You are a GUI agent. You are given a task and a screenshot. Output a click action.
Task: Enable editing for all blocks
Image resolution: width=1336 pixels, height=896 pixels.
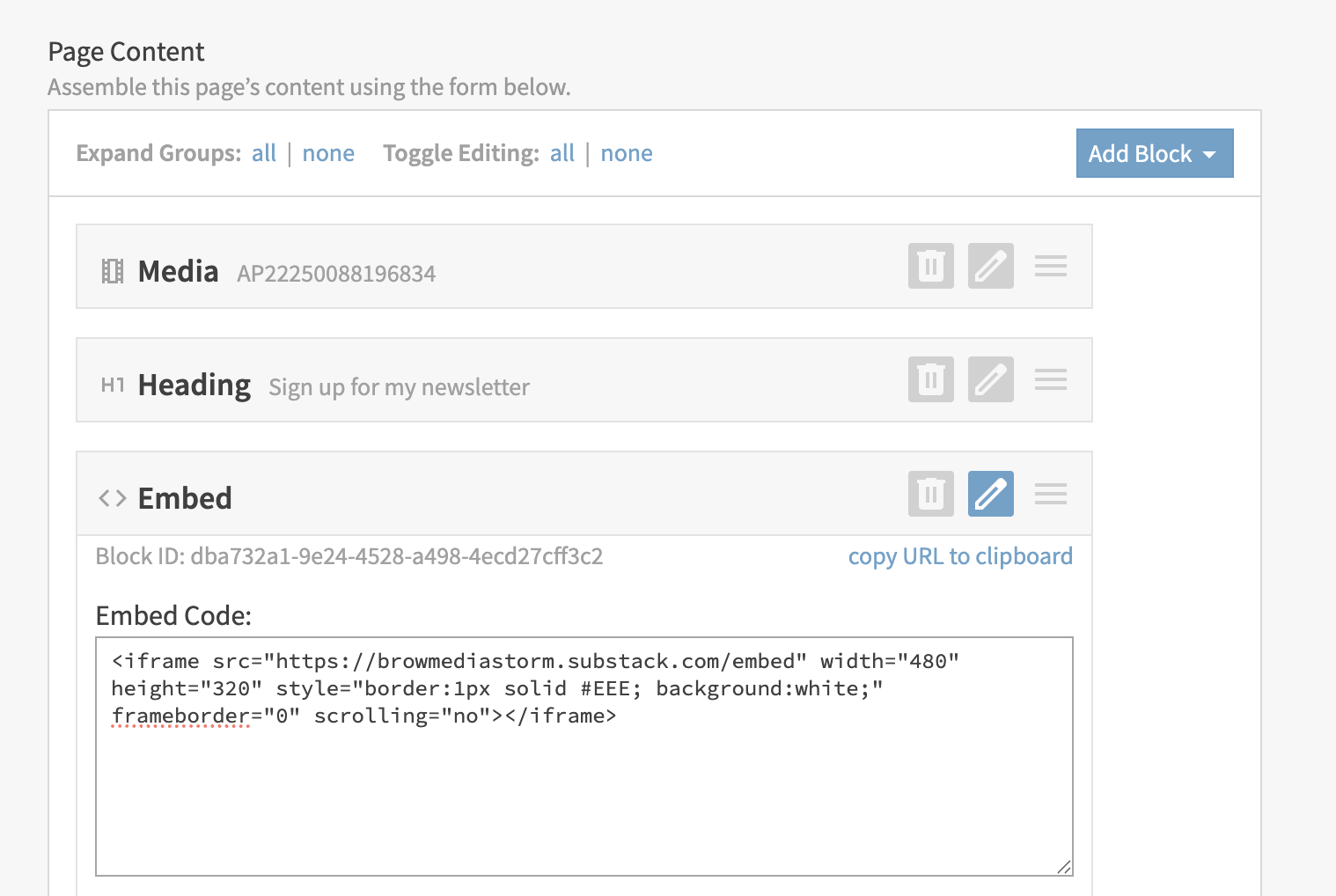point(562,153)
